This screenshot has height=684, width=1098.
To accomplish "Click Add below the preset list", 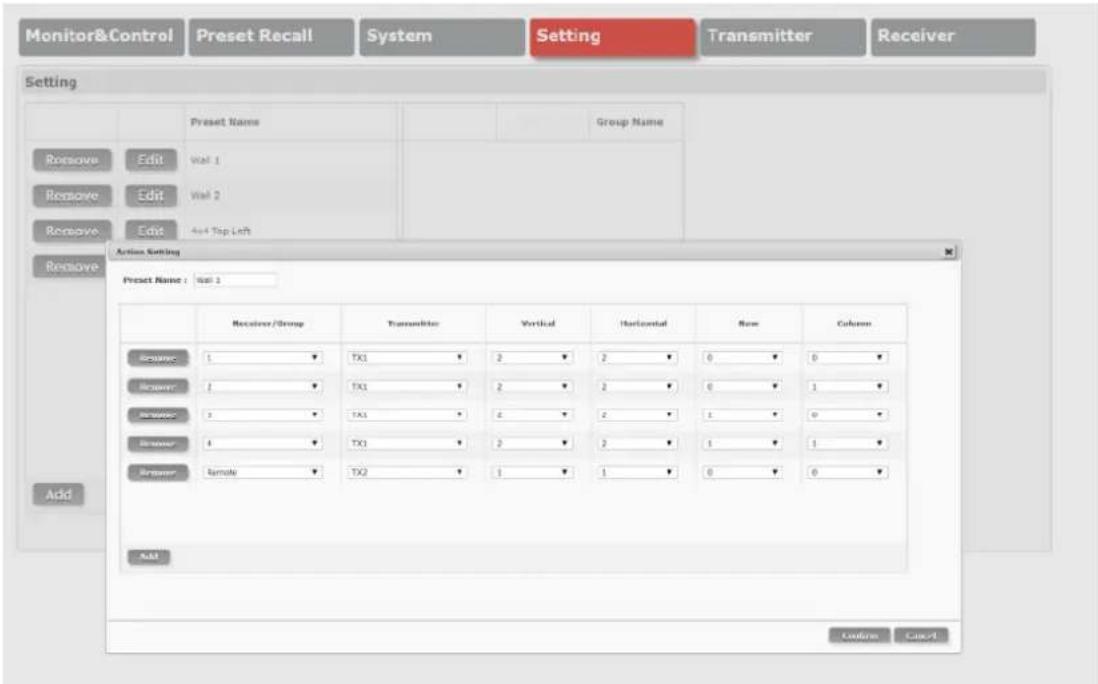I will pyautogui.click(x=58, y=494).
